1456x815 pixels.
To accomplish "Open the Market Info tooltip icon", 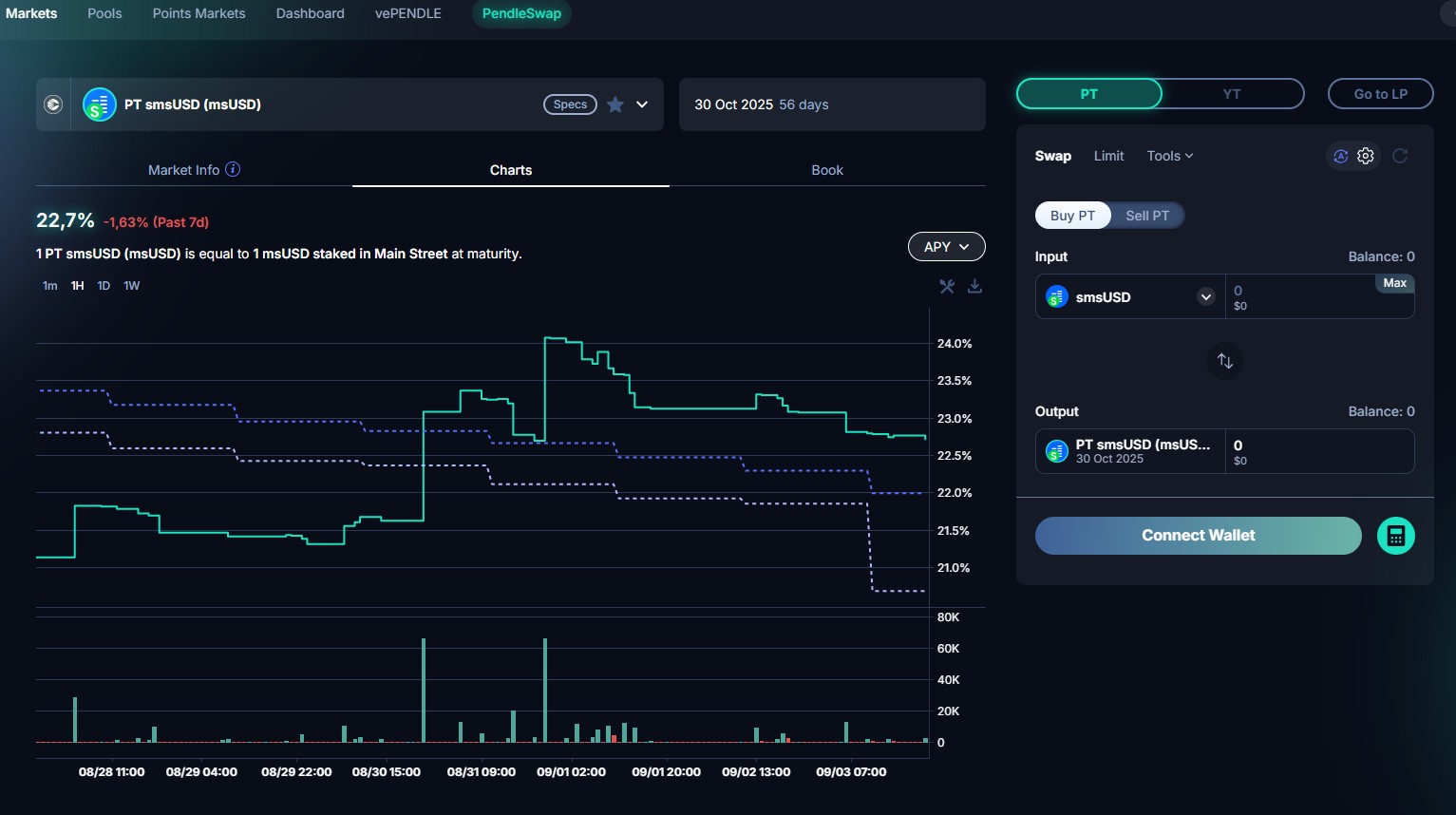I will tap(233, 169).
